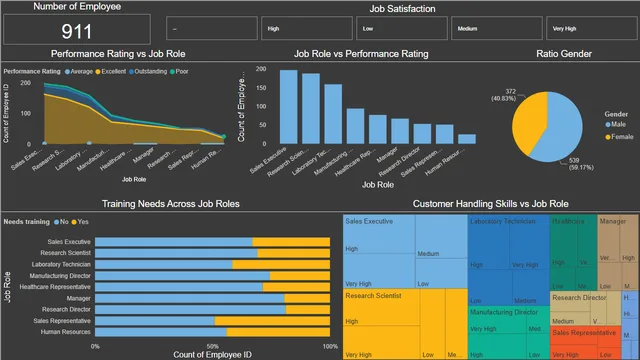Click the 372 (40.83%) pie label
This screenshot has height=360, width=640.
[504, 95]
